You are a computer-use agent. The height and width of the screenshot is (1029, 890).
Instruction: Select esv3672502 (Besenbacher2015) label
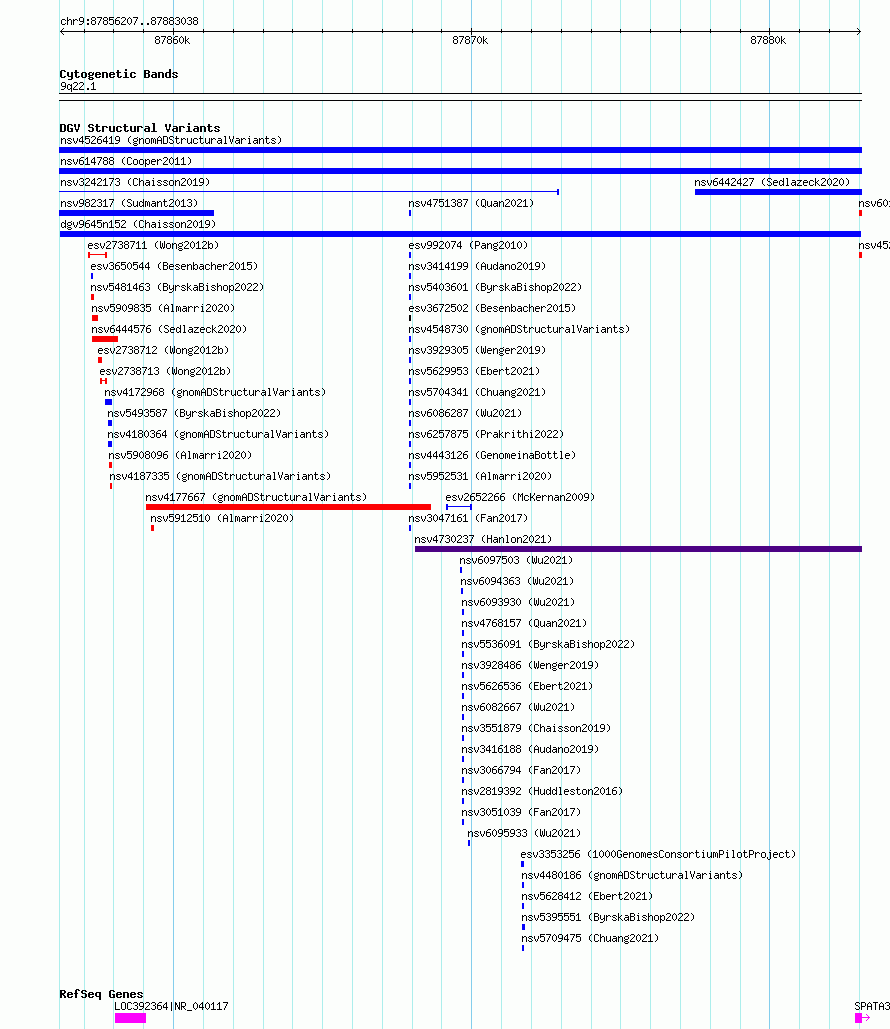(492, 308)
